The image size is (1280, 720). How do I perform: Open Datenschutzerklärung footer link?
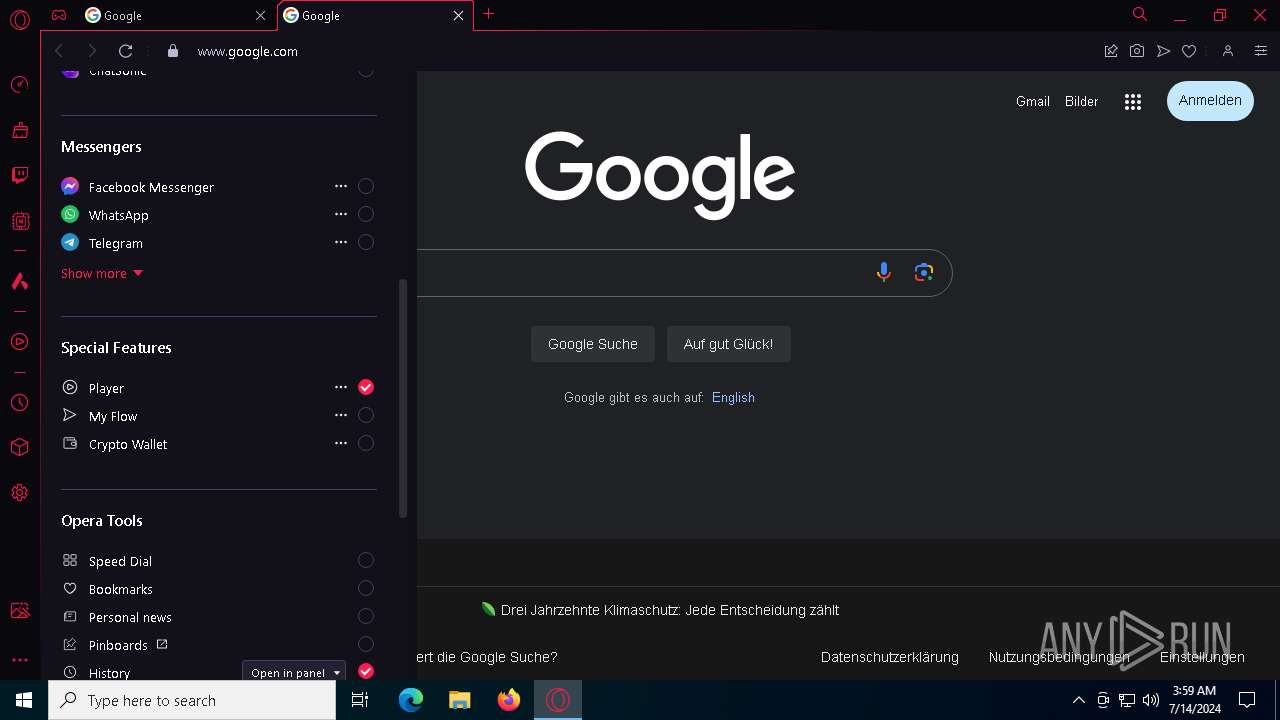(890, 657)
